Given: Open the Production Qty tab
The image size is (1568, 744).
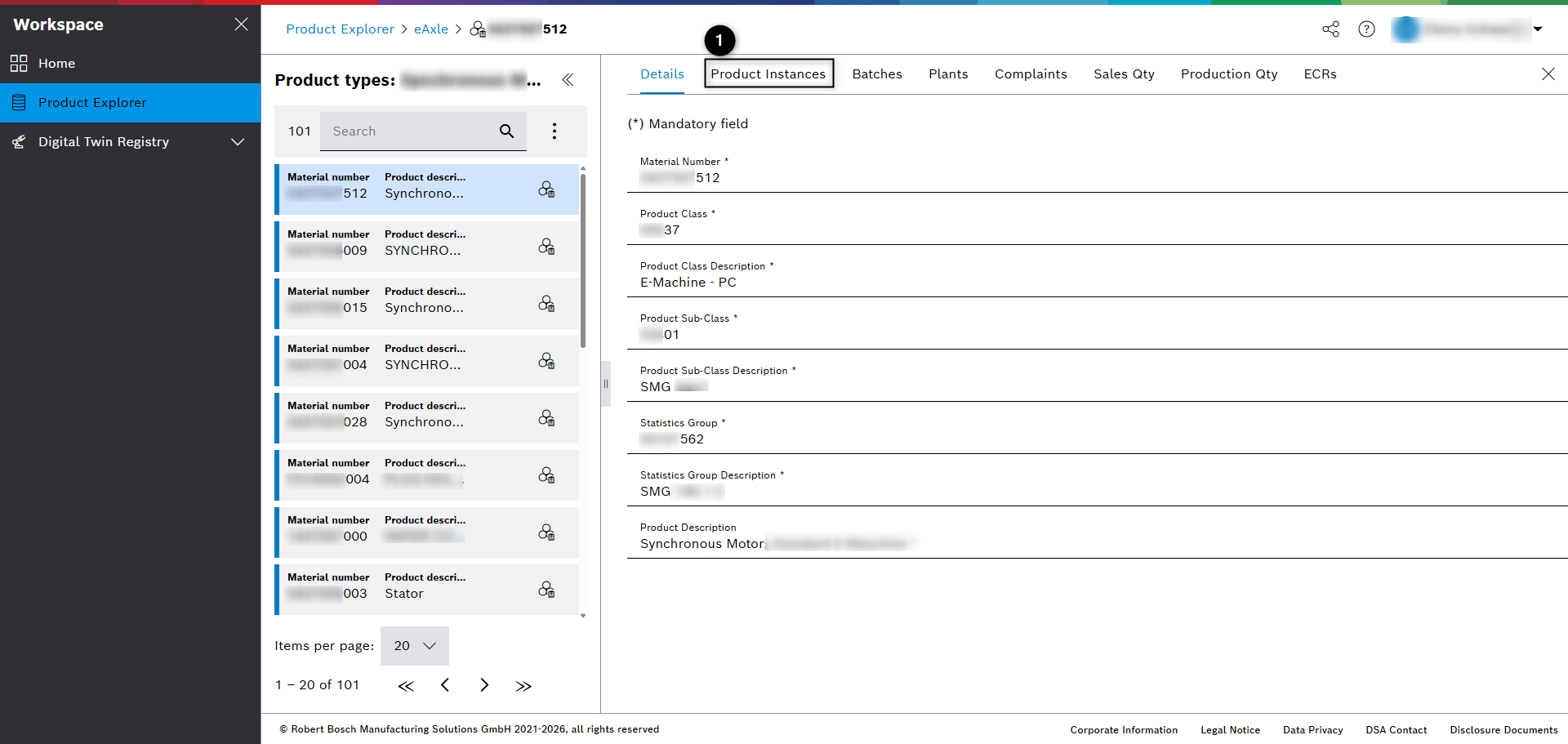Looking at the screenshot, I should pyautogui.click(x=1229, y=74).
